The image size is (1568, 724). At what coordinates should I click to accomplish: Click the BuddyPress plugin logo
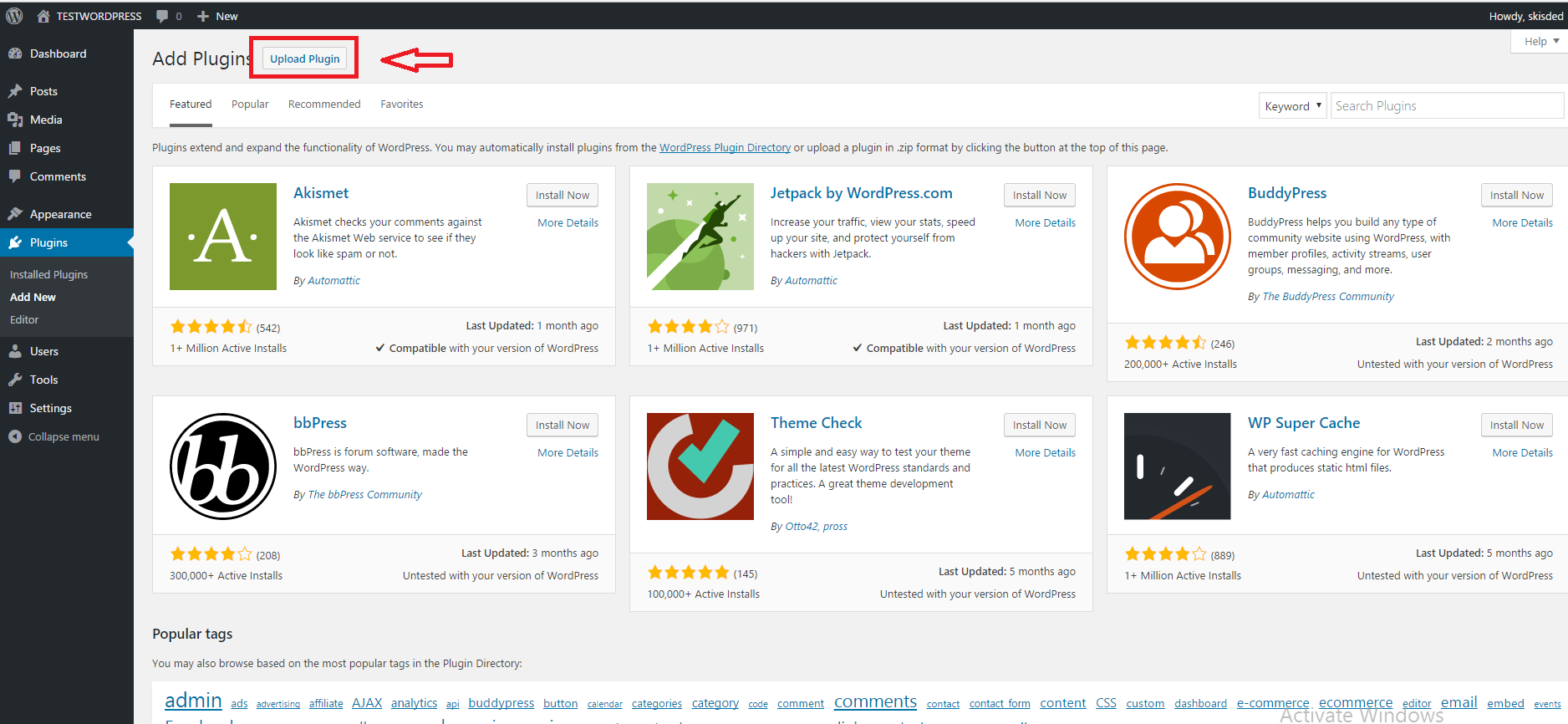tap(1177, 237)
